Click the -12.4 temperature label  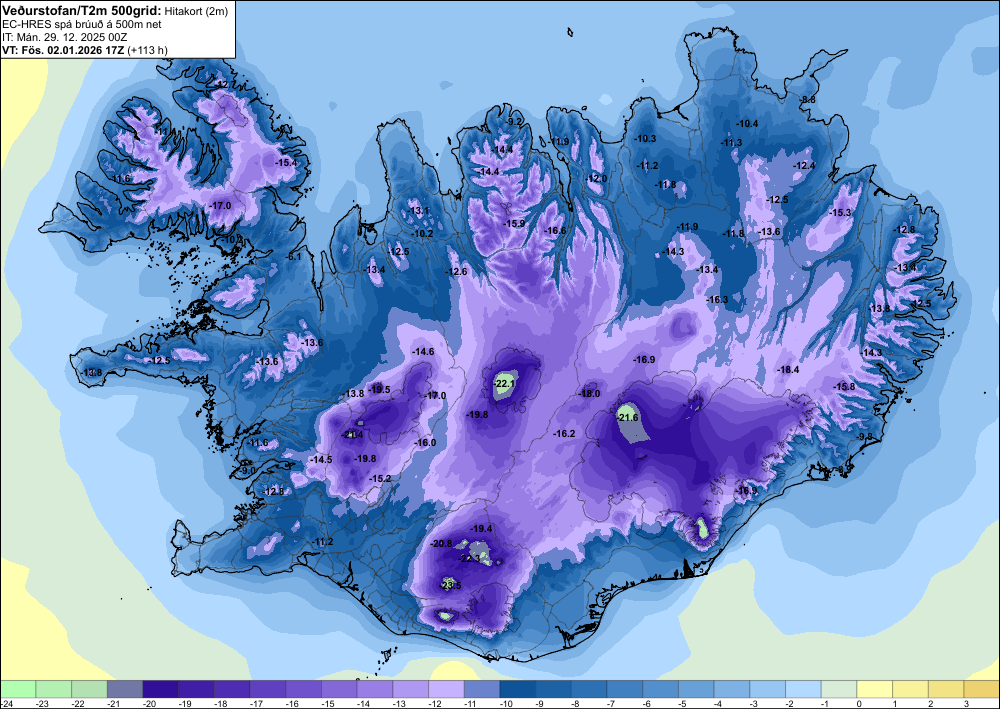pos(805,166)
